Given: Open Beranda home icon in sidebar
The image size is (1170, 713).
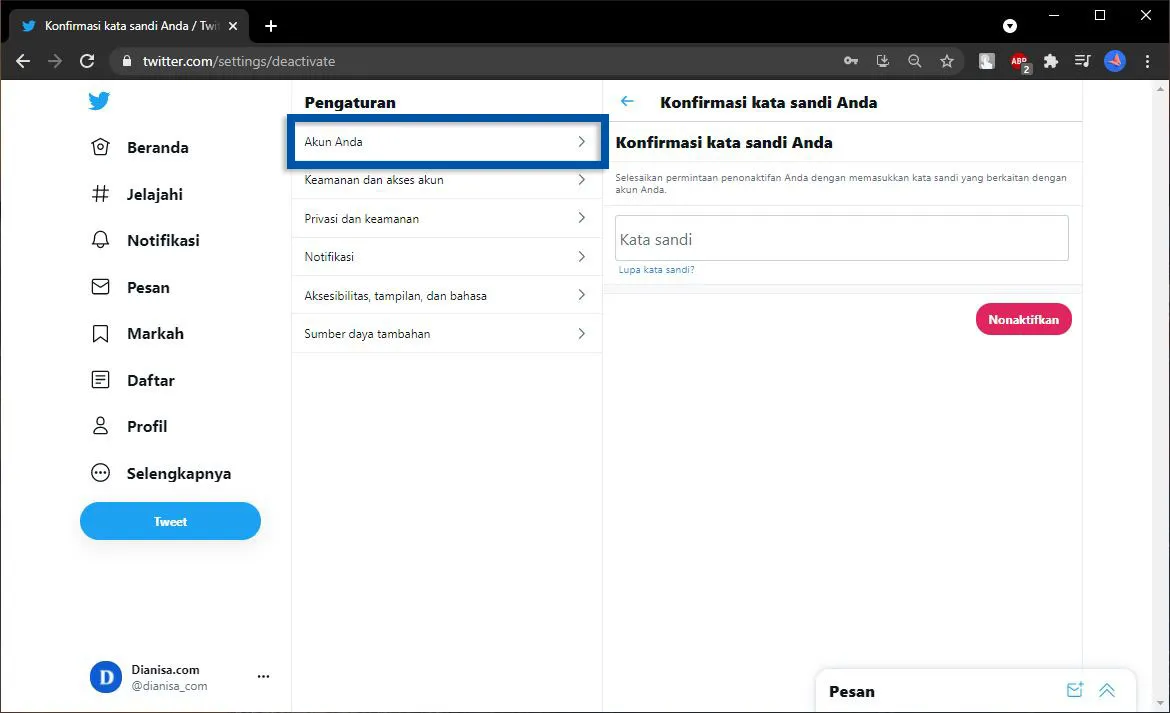Looking at the screenshot, I should [100, 148].
